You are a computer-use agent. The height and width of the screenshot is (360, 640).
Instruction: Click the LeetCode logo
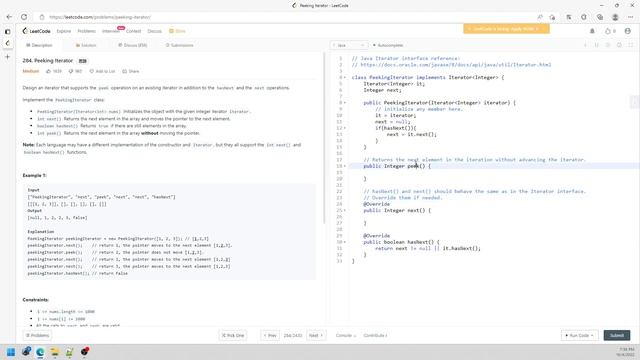pos(36,31)
